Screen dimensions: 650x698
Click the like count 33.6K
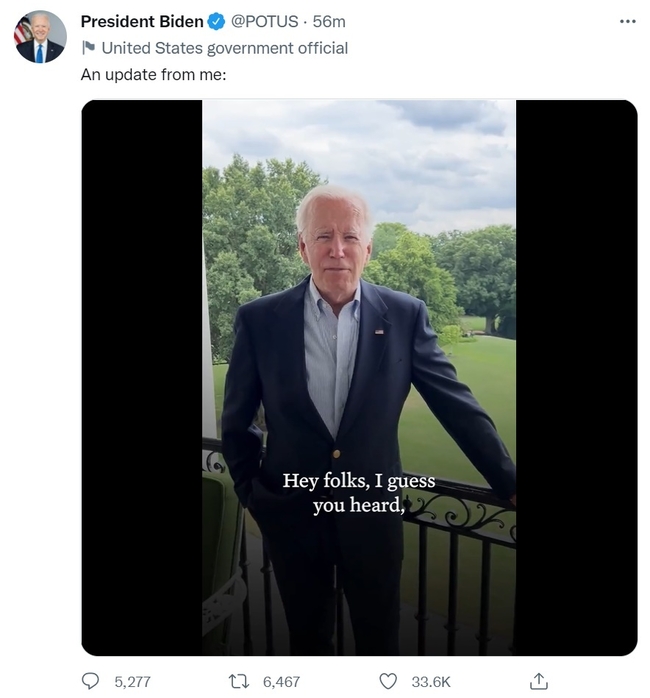430,681
